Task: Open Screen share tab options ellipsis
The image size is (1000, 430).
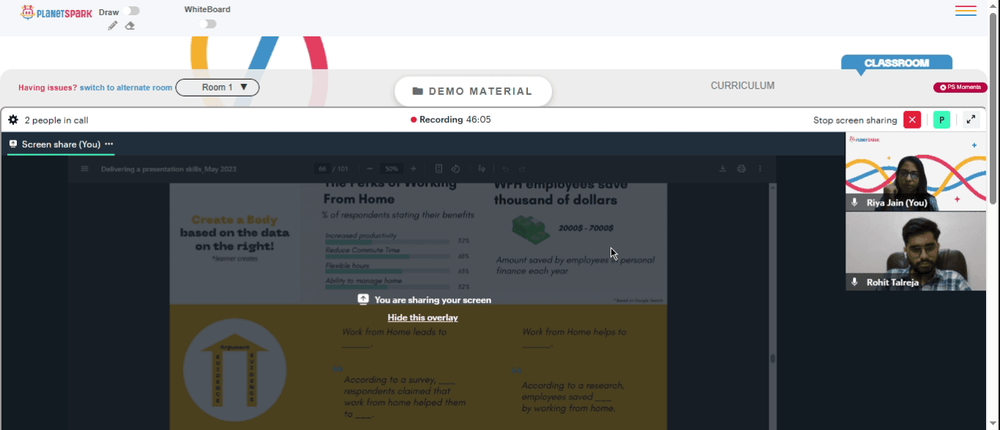Action: (x=109, y=144)
